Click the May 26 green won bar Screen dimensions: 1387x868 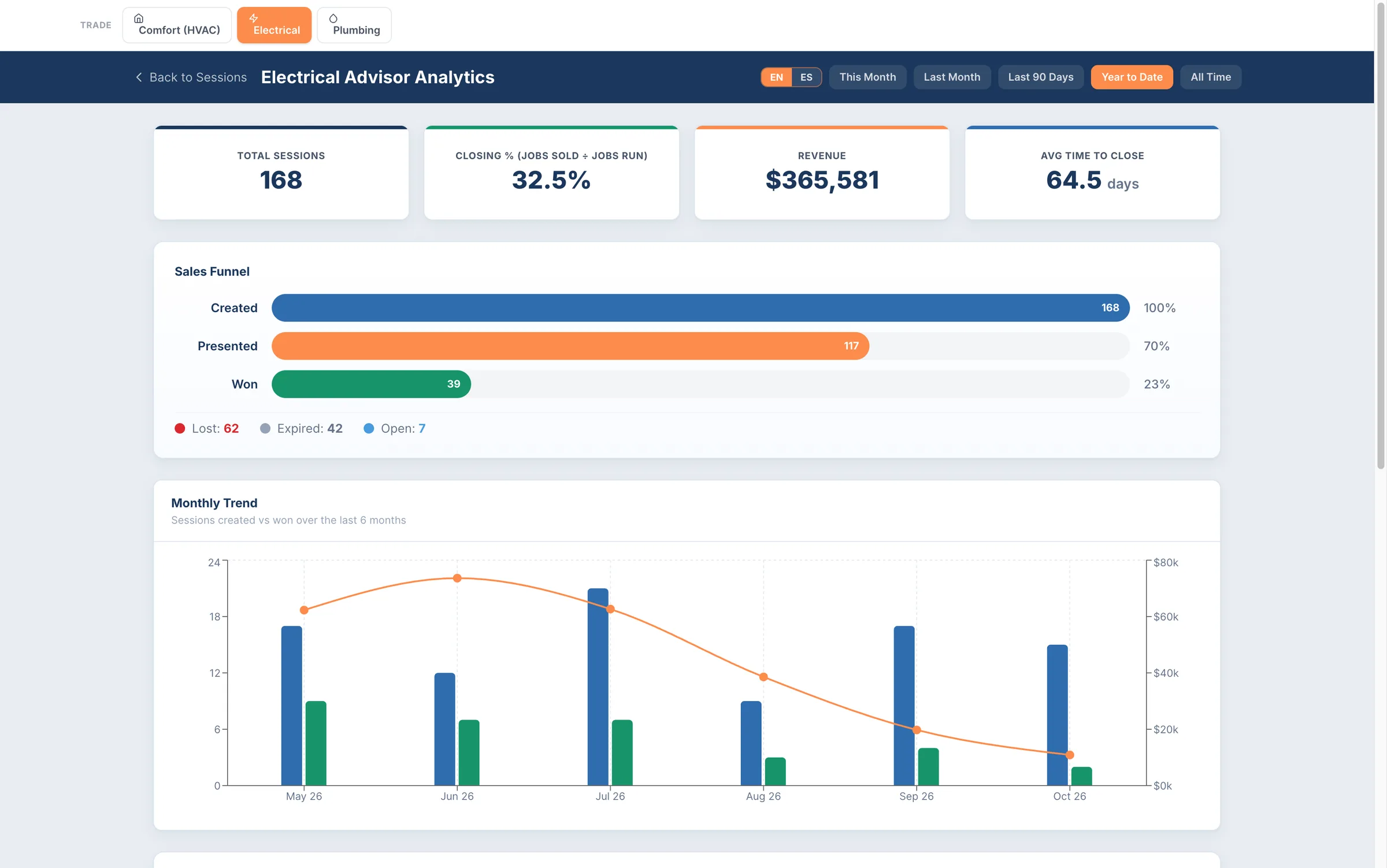pos(316,743)
